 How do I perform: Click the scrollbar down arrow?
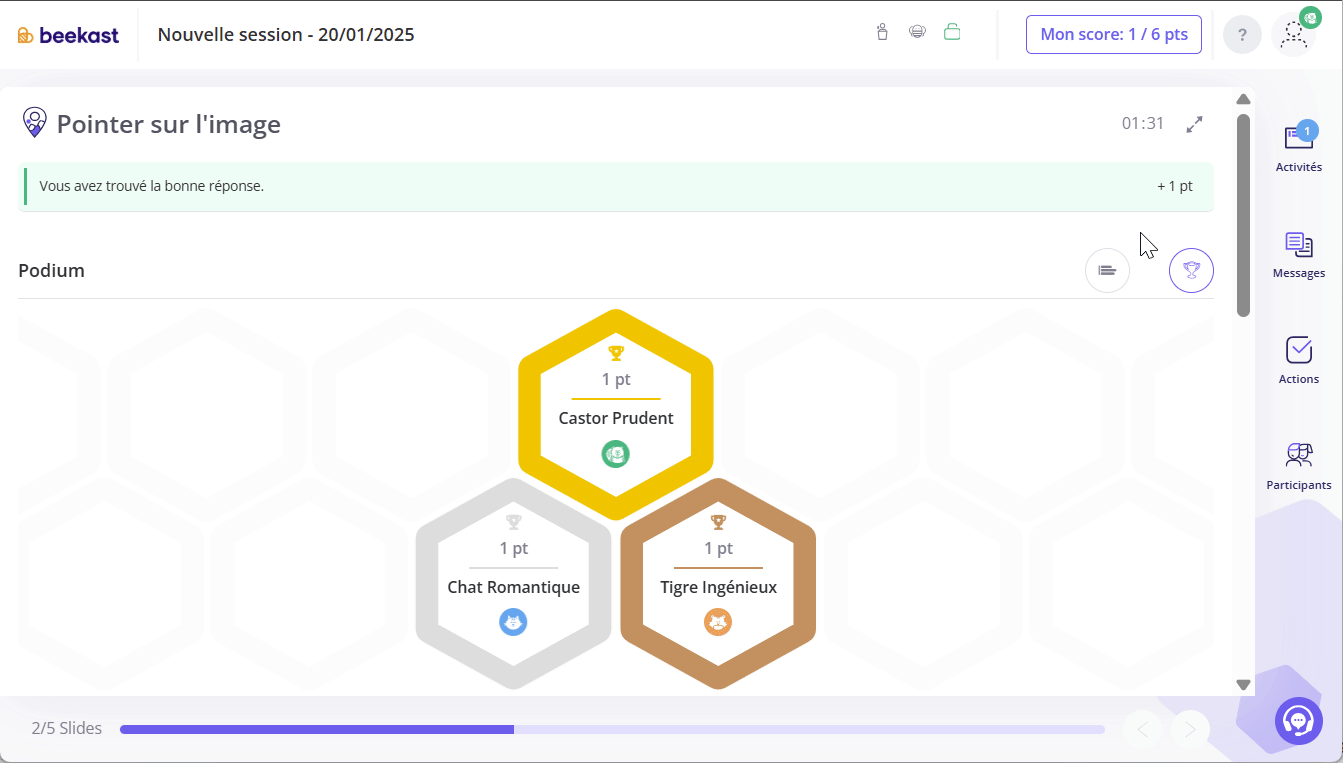coord(1243,685)
